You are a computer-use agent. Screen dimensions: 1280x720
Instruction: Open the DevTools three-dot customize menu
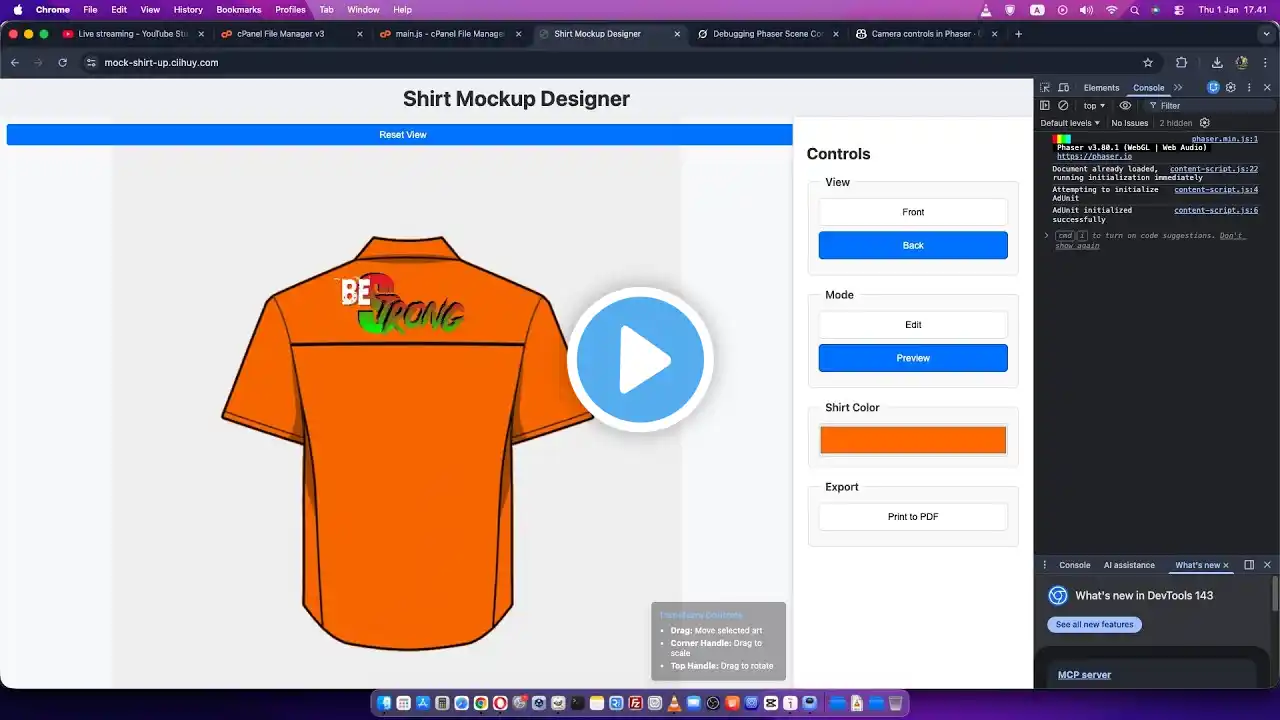(1249, 88)
